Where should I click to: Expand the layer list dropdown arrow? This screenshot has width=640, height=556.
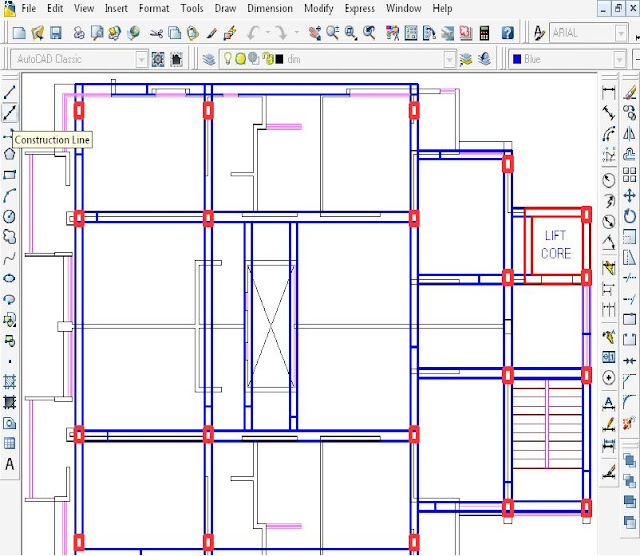coord(449,60)
